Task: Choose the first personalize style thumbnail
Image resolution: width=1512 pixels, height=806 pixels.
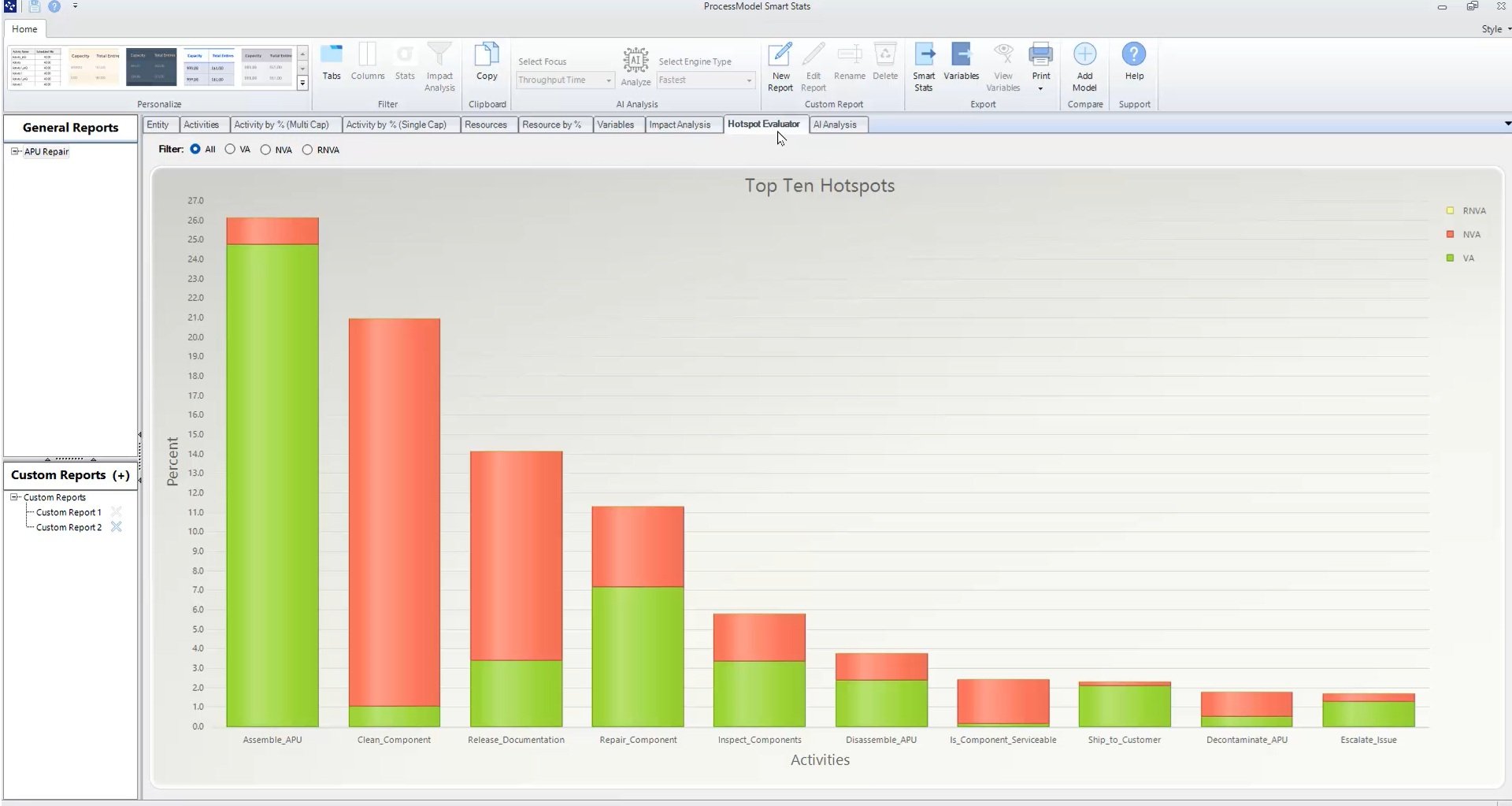Action: tap(35, 68)
